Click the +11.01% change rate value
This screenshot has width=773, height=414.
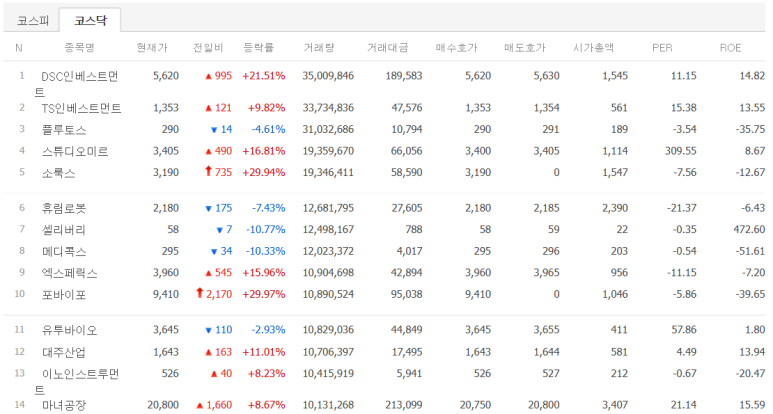click(x=264, y=352)
